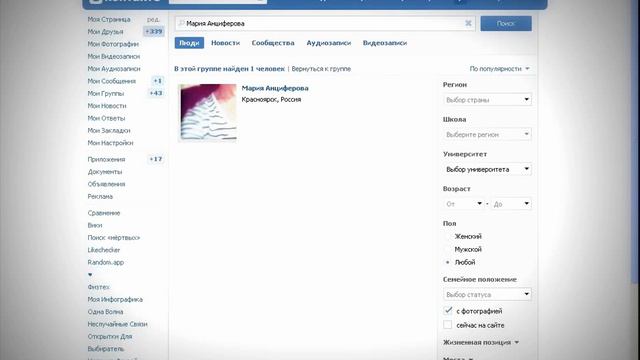The height and width of the screenshot is (360, 640).
Task: Click the Поиск search button
Action: point(506,24)
